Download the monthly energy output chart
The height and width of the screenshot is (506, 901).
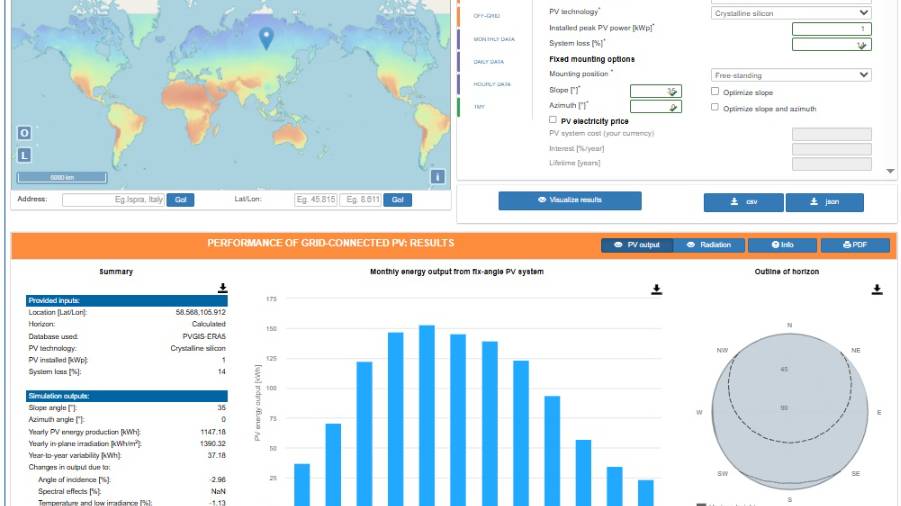coord(656,289)
